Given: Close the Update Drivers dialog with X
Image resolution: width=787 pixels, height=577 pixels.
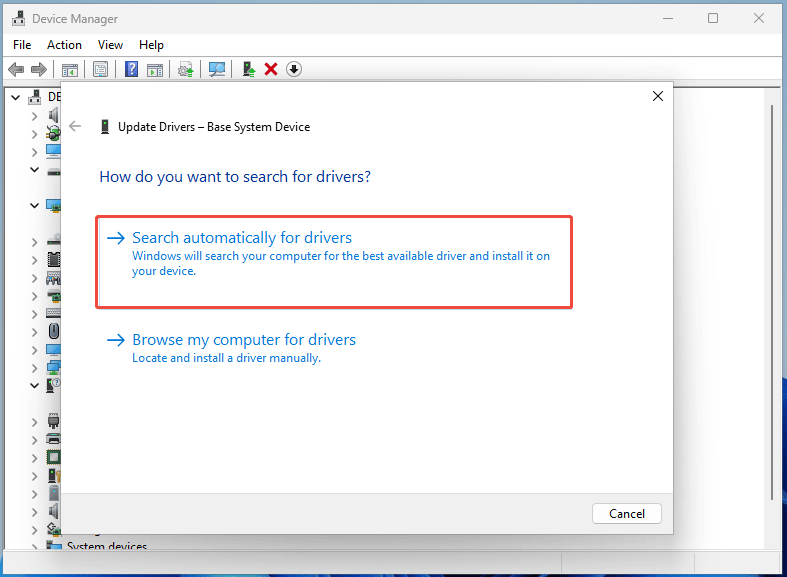Looking at the screenshot, I should tap(658, 96).
